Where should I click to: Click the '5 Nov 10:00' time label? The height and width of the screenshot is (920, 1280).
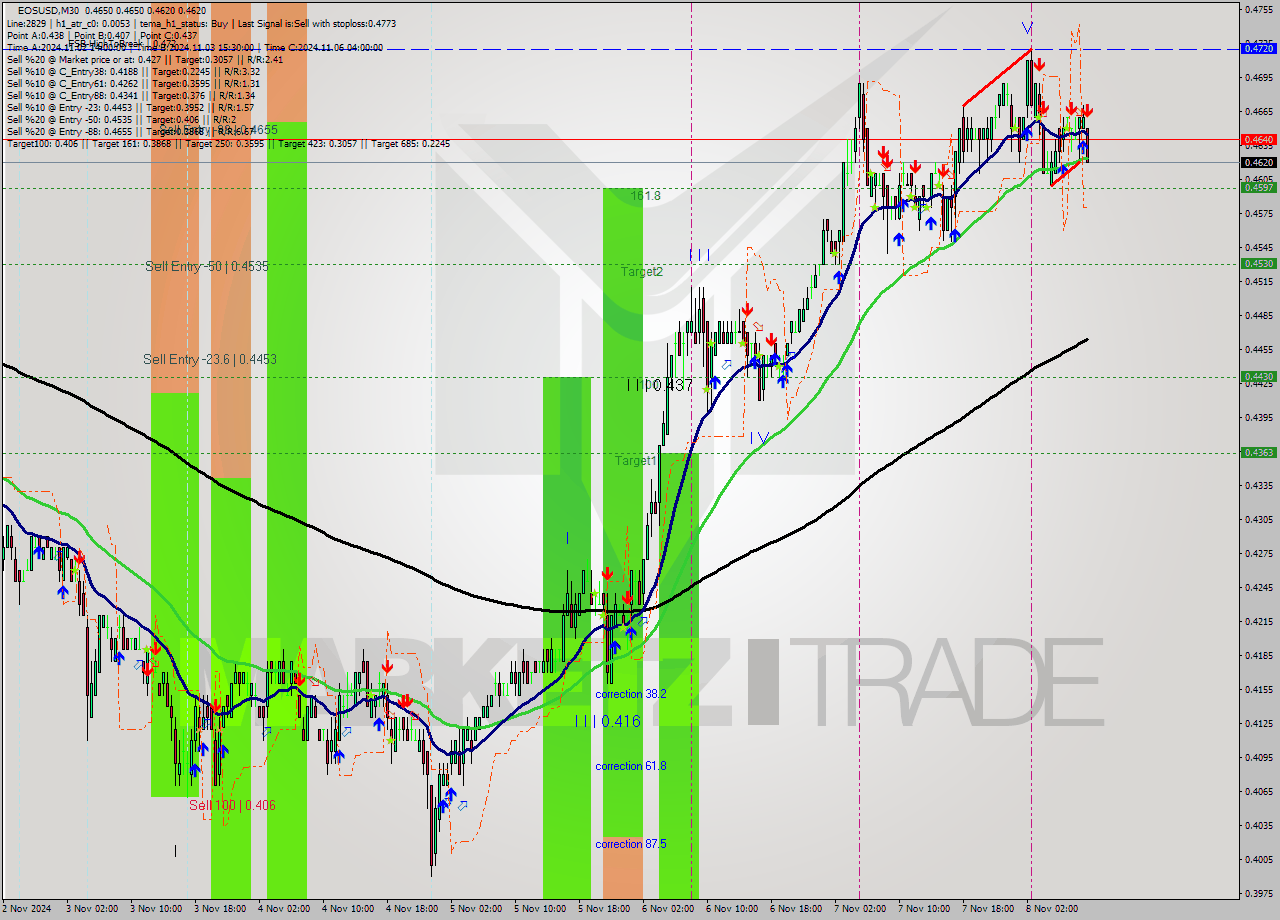pos(540,909)
